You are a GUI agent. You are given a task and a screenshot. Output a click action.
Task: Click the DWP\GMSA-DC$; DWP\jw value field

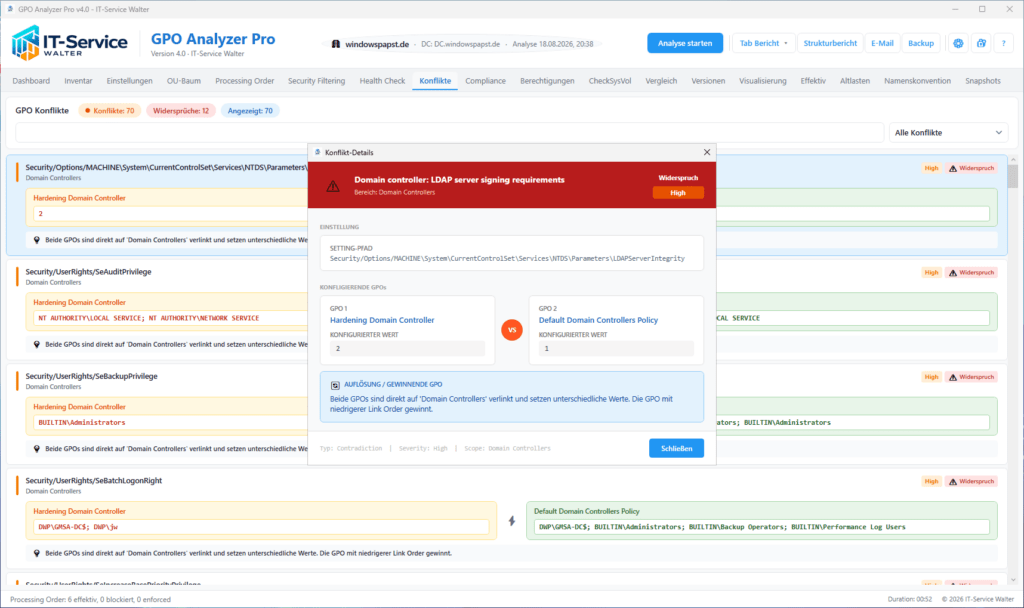point(261,527)
